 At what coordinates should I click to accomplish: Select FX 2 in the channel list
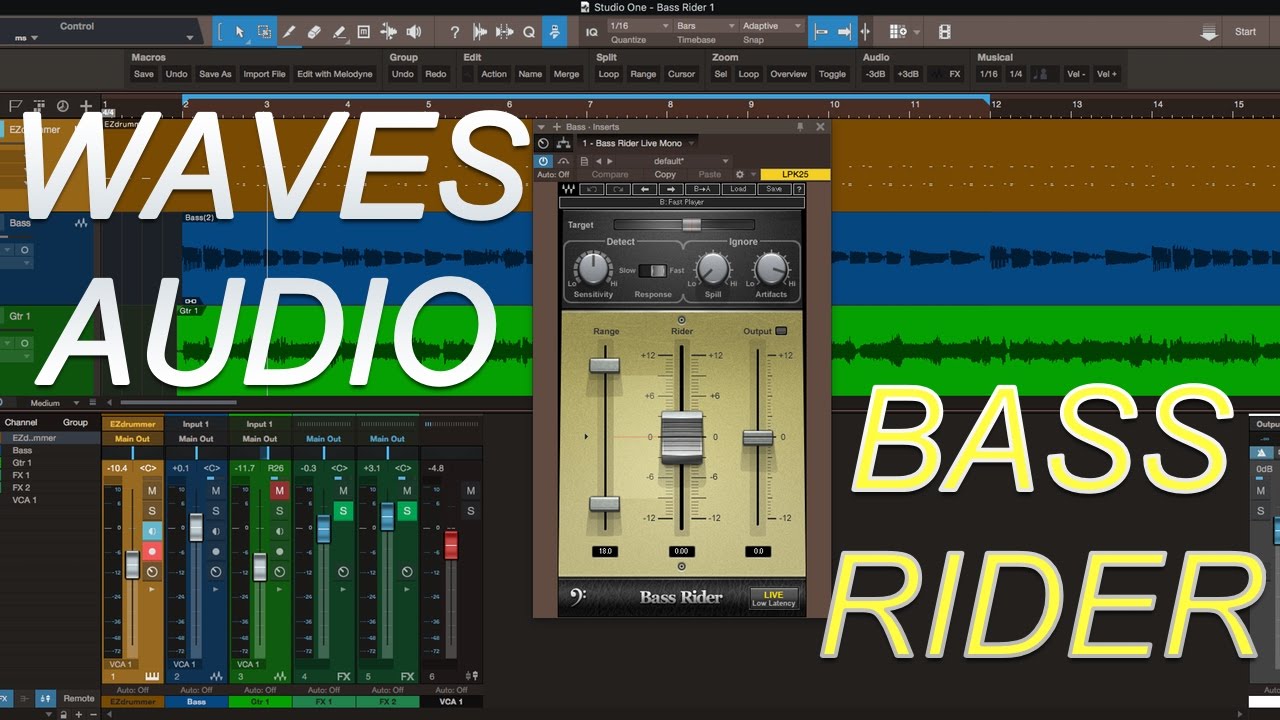click(21, 487)
